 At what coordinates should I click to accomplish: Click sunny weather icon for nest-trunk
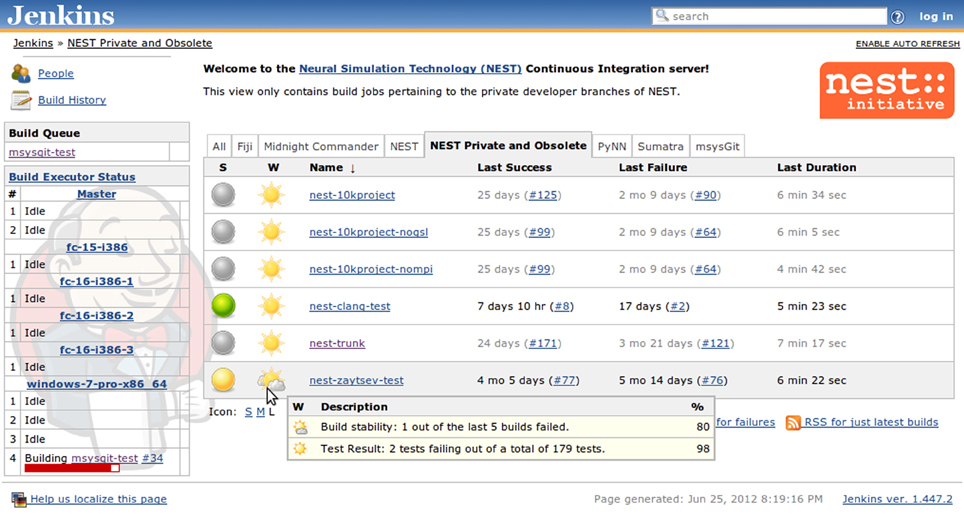(271, 342)
